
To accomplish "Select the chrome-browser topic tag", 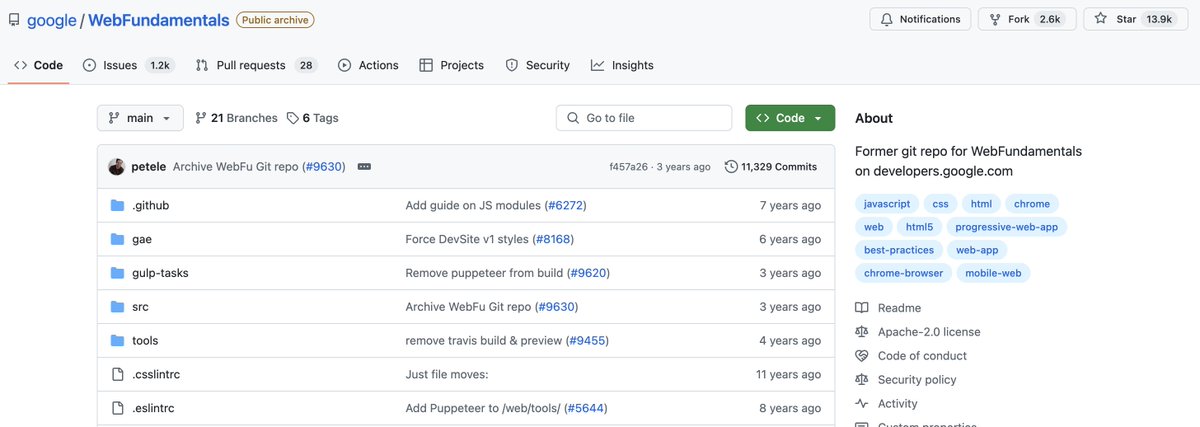I will coord(903,273).
